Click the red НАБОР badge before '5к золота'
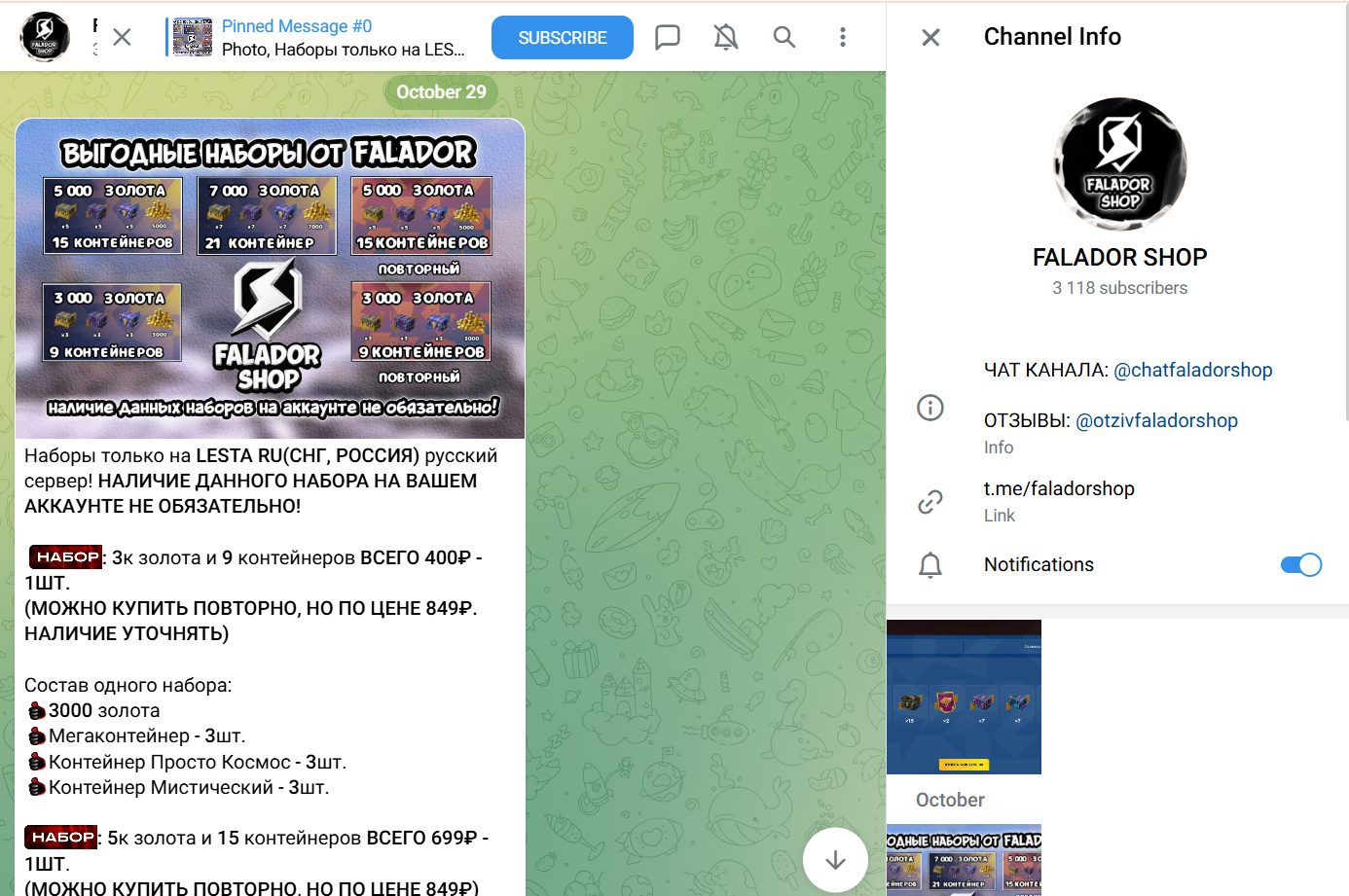 [x=61, y=837]
